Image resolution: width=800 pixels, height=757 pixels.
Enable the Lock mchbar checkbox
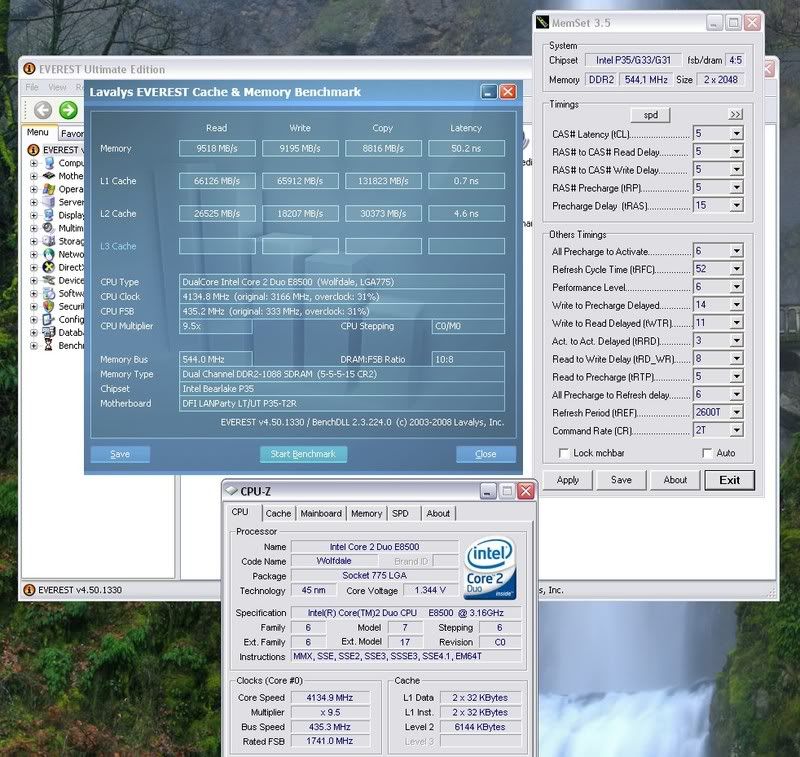[x=566, y=453]
